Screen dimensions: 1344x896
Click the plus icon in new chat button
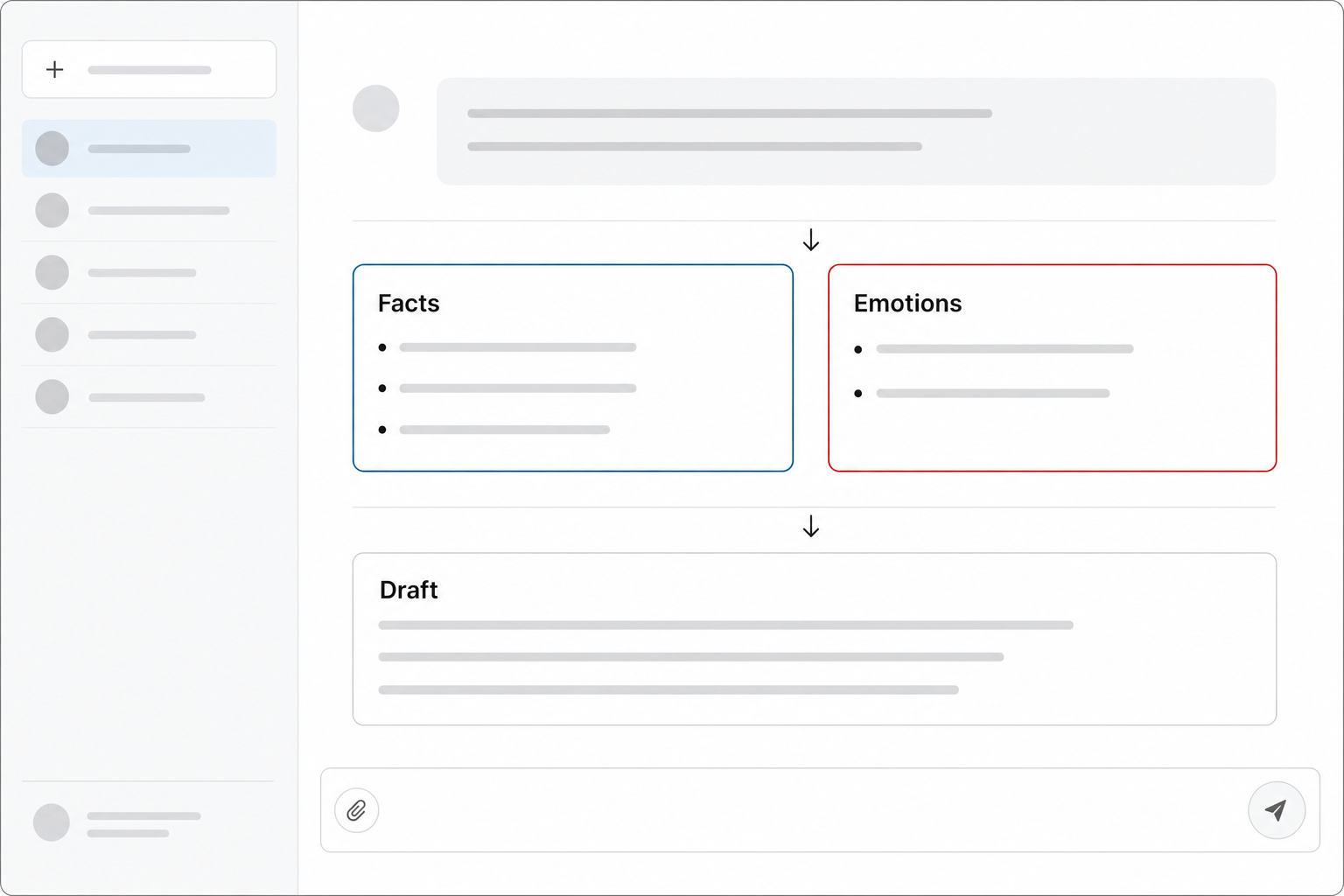point(55,69)
